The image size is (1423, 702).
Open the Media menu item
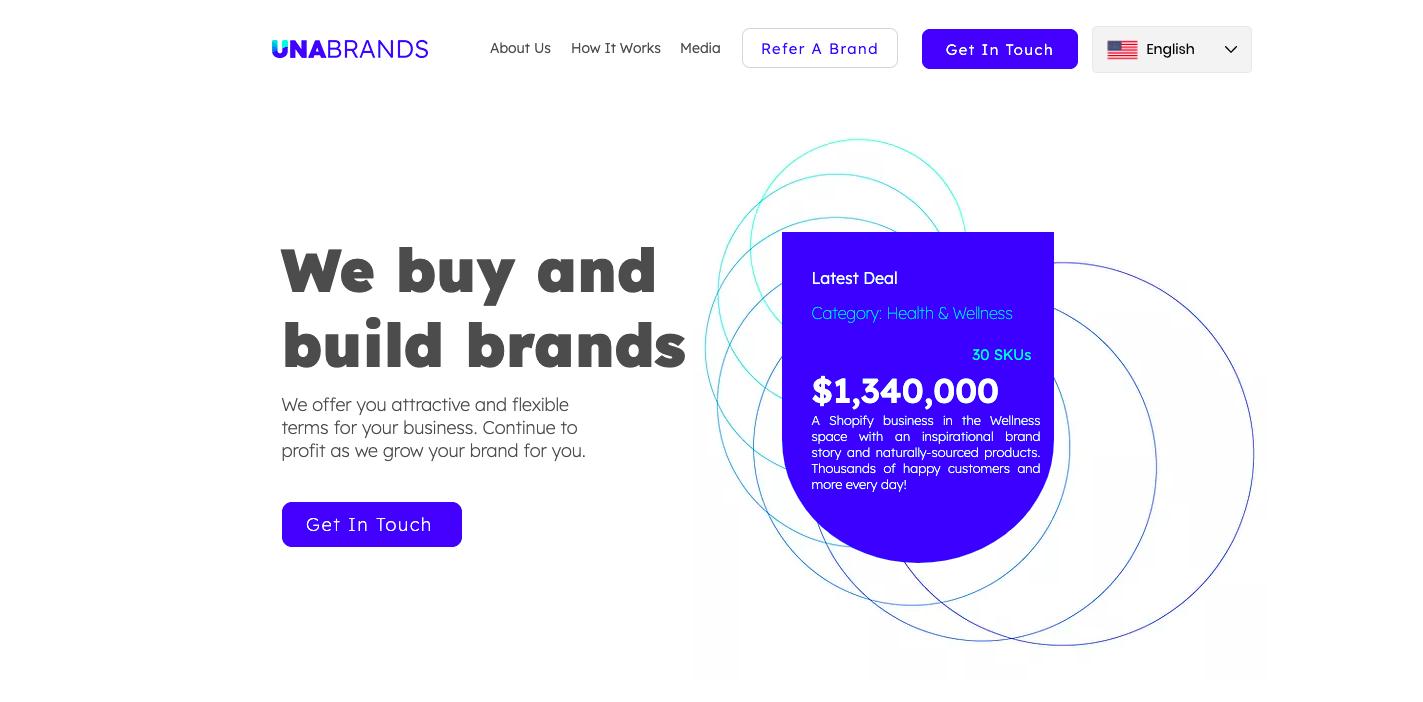pyautogui.click(x=700, y=48)
